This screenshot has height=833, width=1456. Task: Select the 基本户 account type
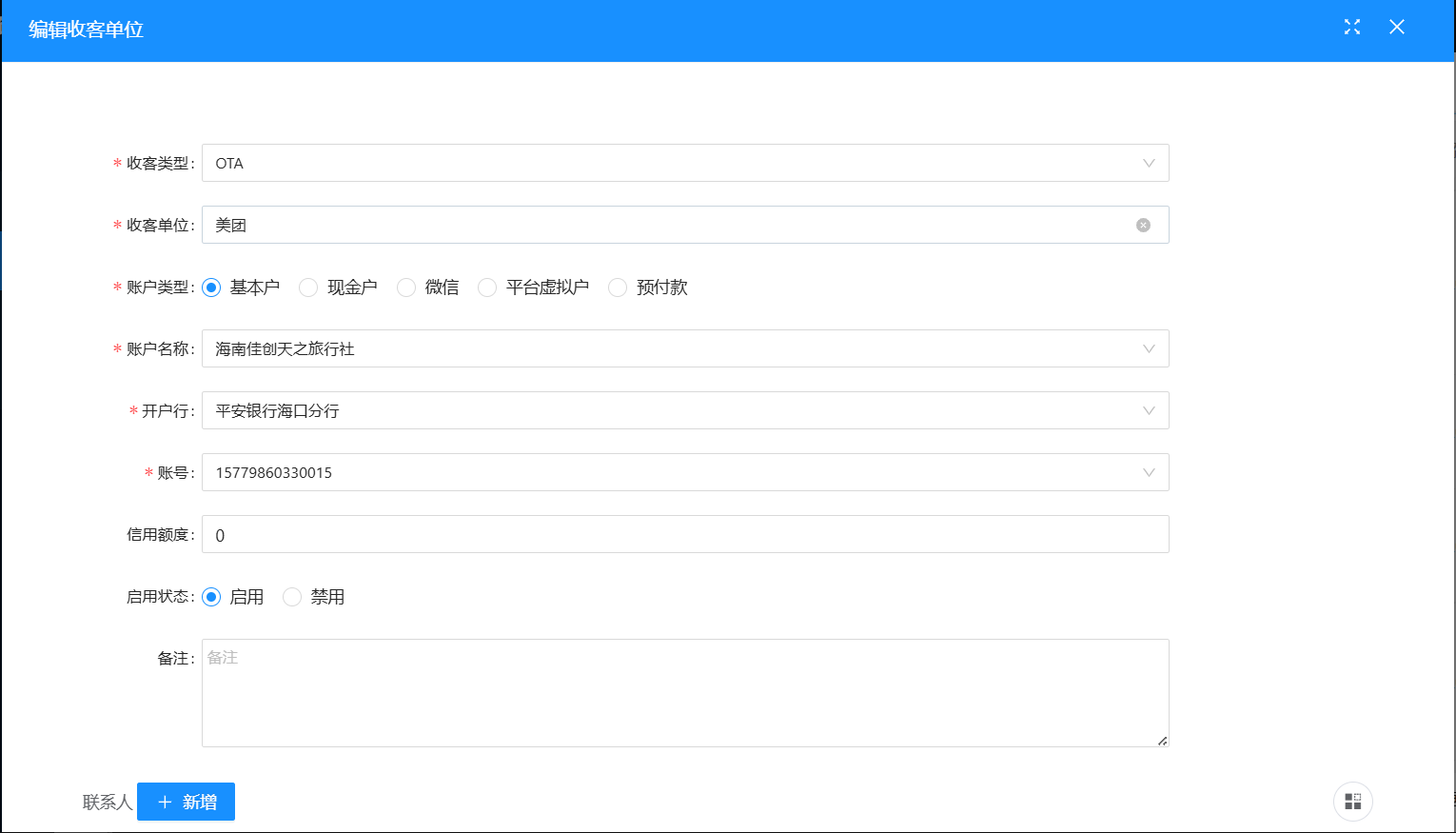(x=211, y=288)
